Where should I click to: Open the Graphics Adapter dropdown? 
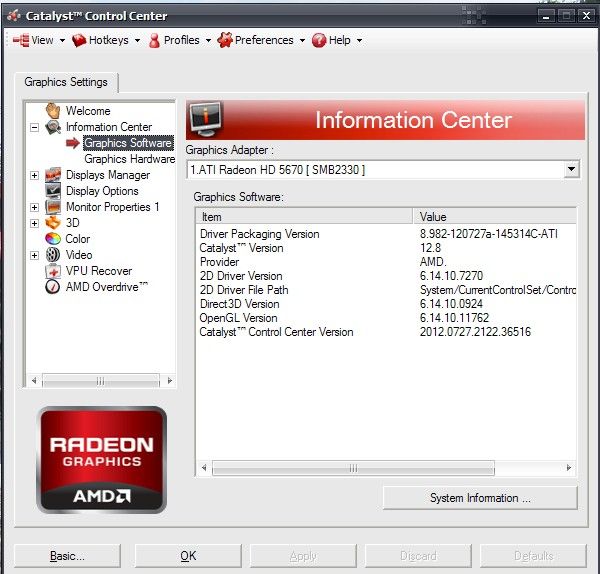click(x=571, y=170)
